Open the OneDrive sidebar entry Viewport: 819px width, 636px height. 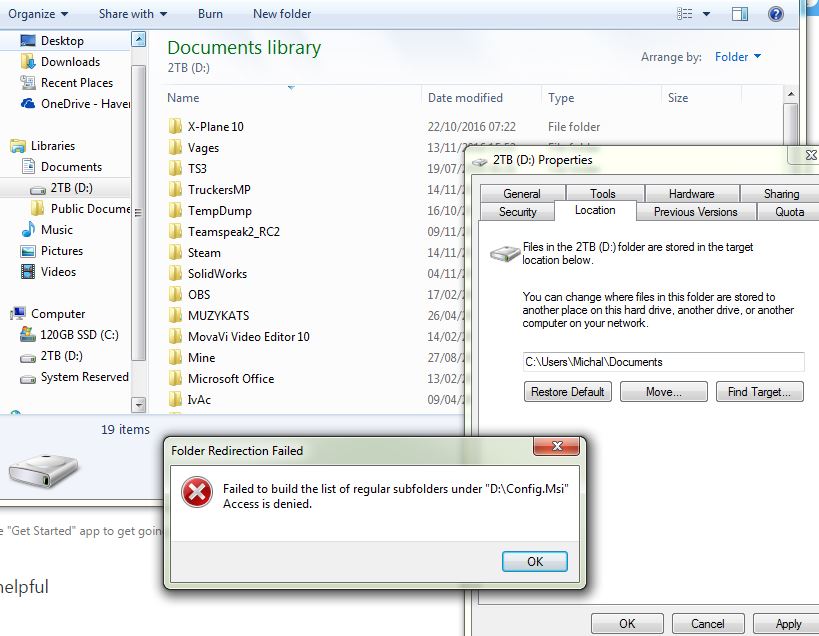(85, 103)
